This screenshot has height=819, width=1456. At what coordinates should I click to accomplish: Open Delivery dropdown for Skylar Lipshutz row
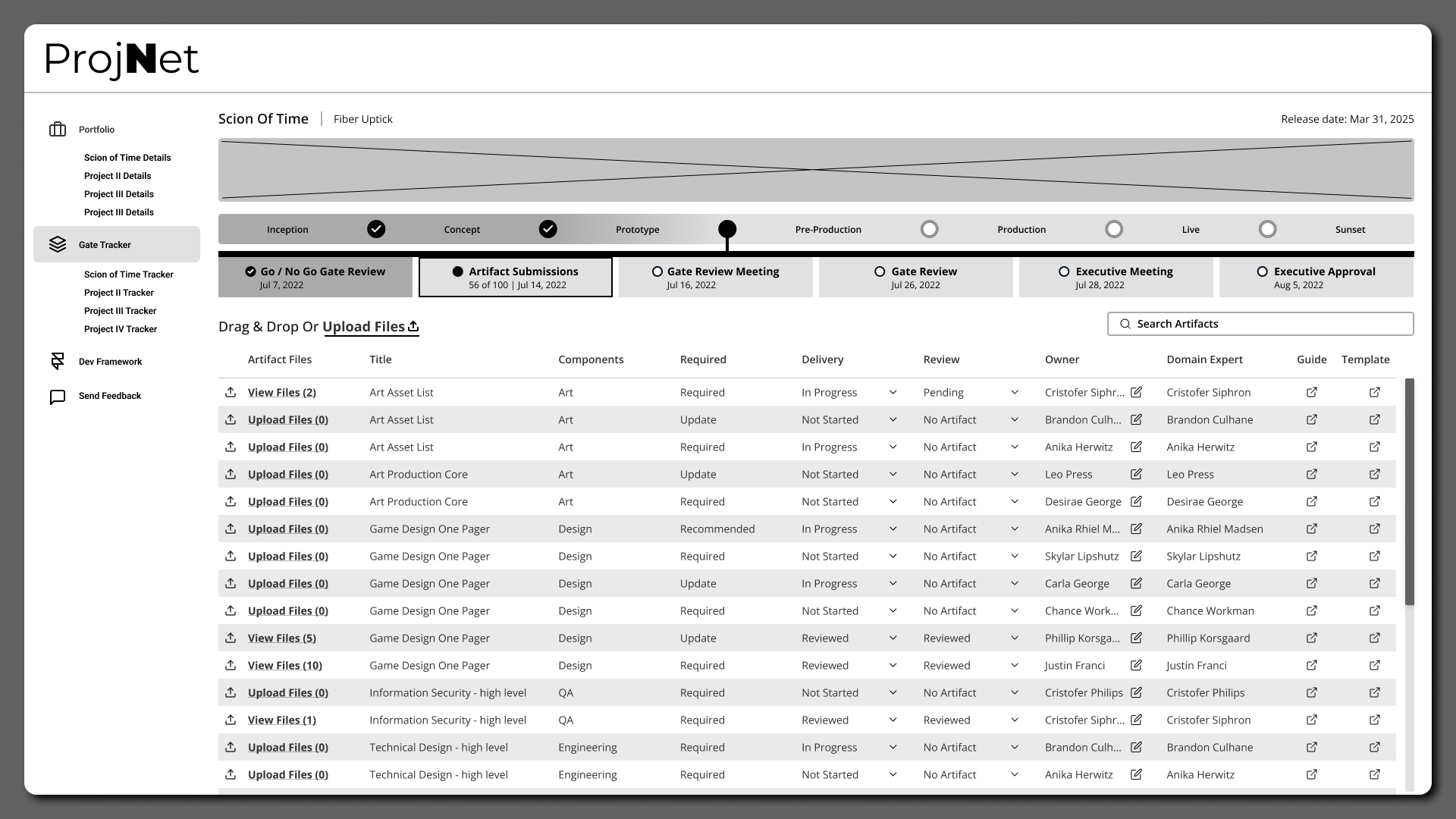coord(893,556)
